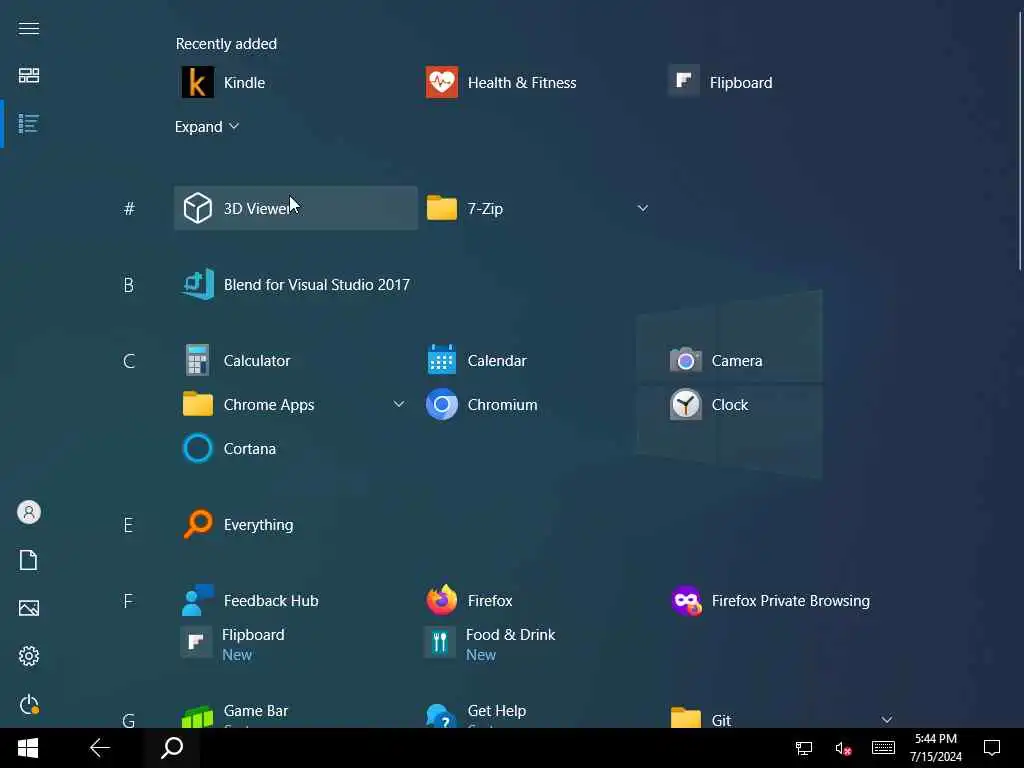Open the Firefox Private Browsing icon
The width and height of the screenshot is (1024, 768).
pyautogui.click(x=686, y=600)
